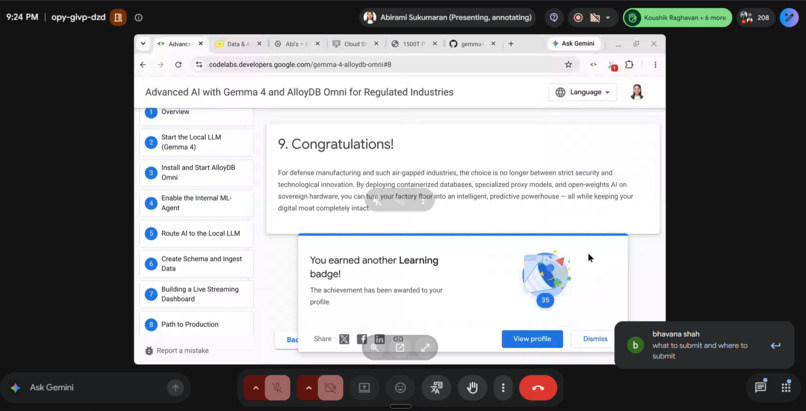Screen dimensions: 806x411
Task: Open participants list showing 208
Action: 755,17
